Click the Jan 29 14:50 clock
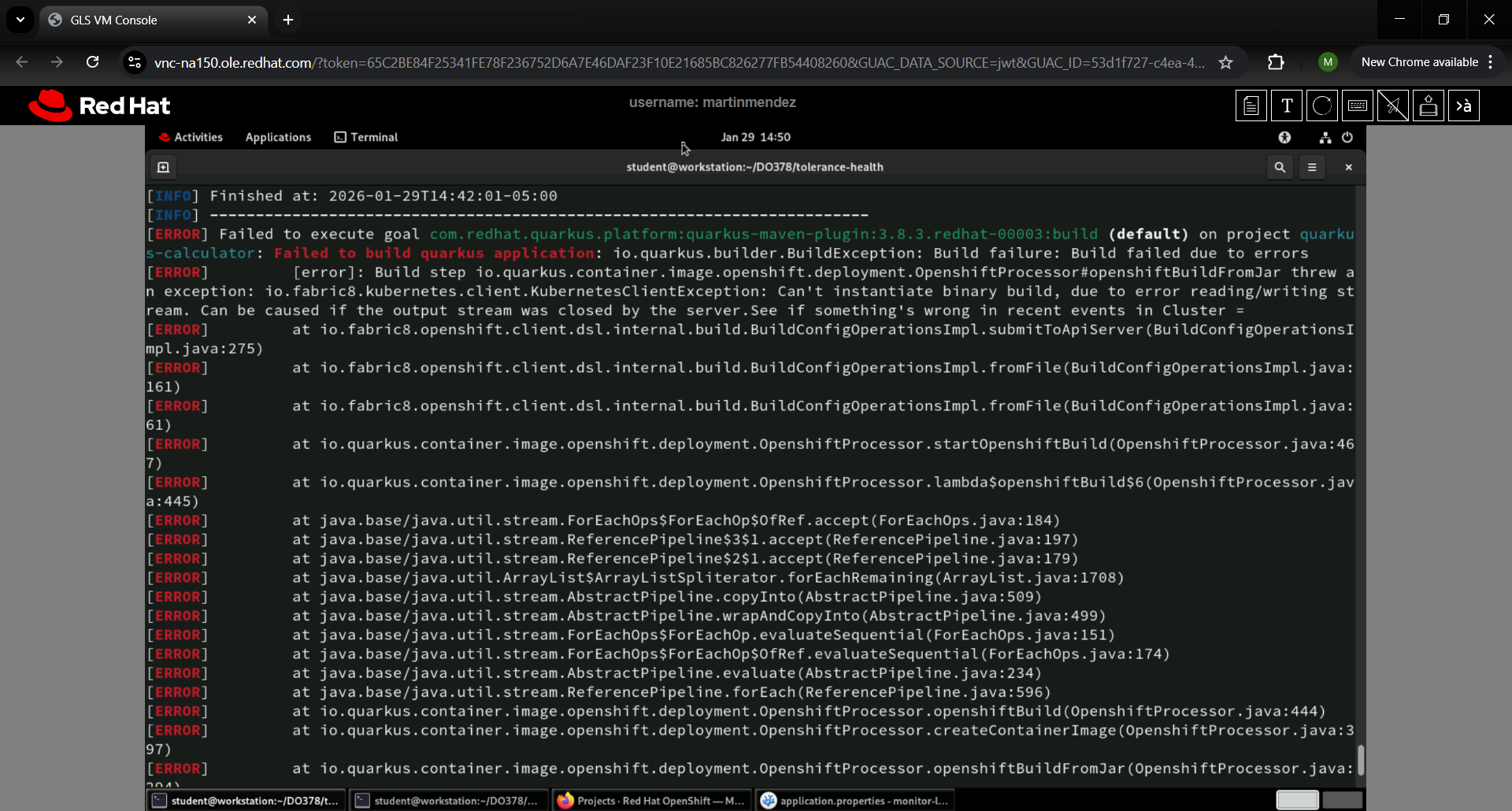The image size is (1512, 811). point(756,137)
